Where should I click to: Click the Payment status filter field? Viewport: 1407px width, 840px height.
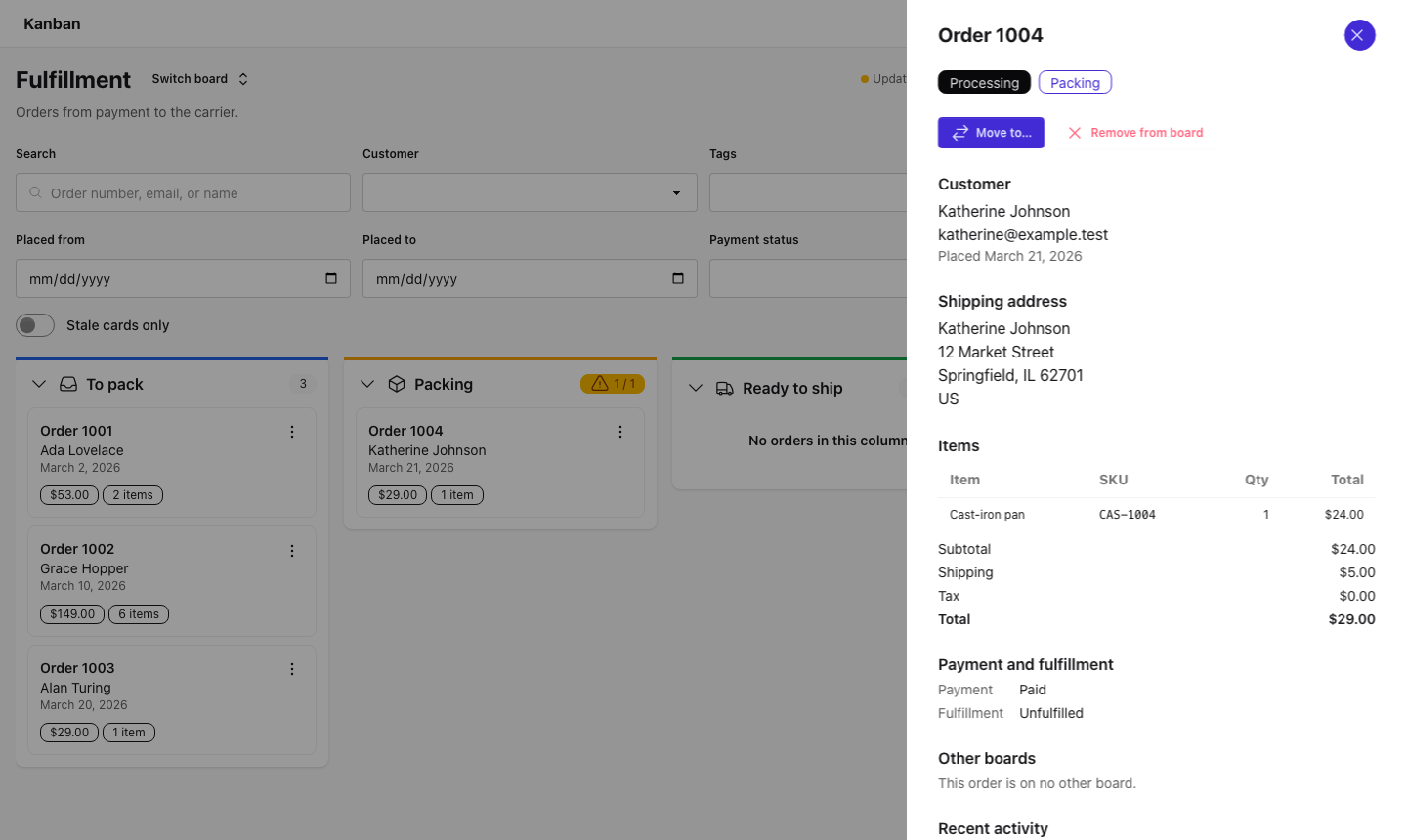[808, 278]
